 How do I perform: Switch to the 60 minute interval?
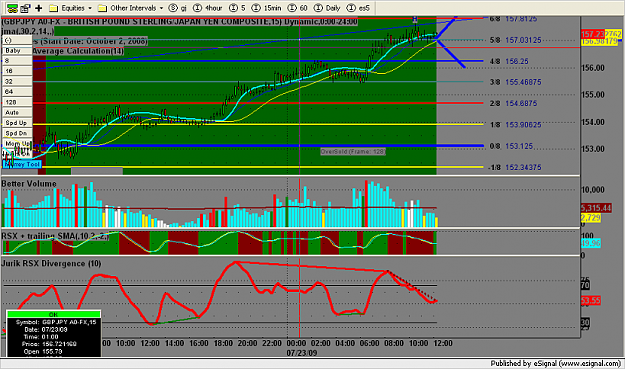(298, 8)
